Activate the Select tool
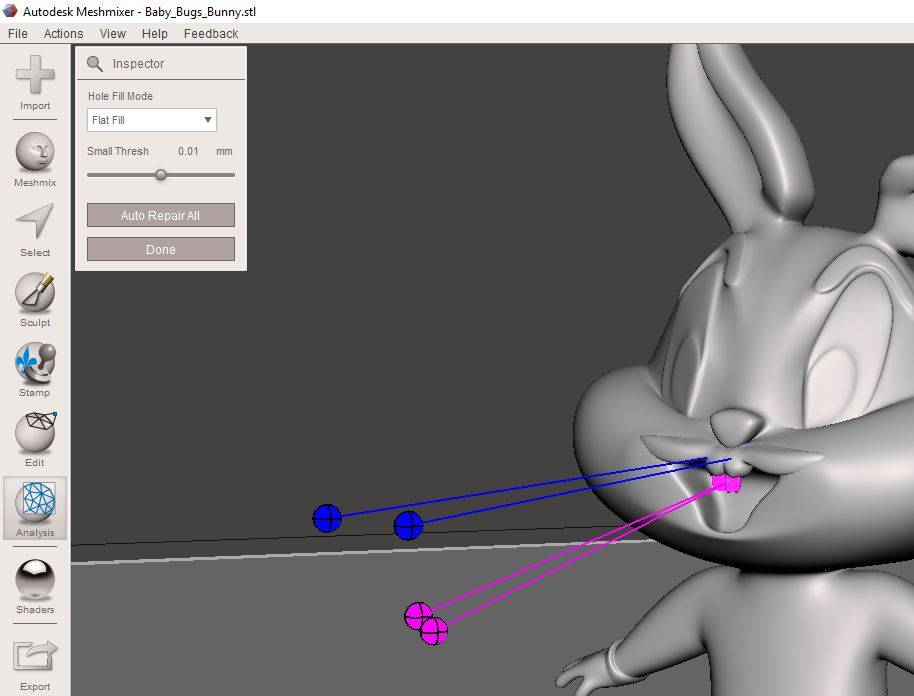Image resolution: width=914 pixels, height=696 pixels. point(35,230)
